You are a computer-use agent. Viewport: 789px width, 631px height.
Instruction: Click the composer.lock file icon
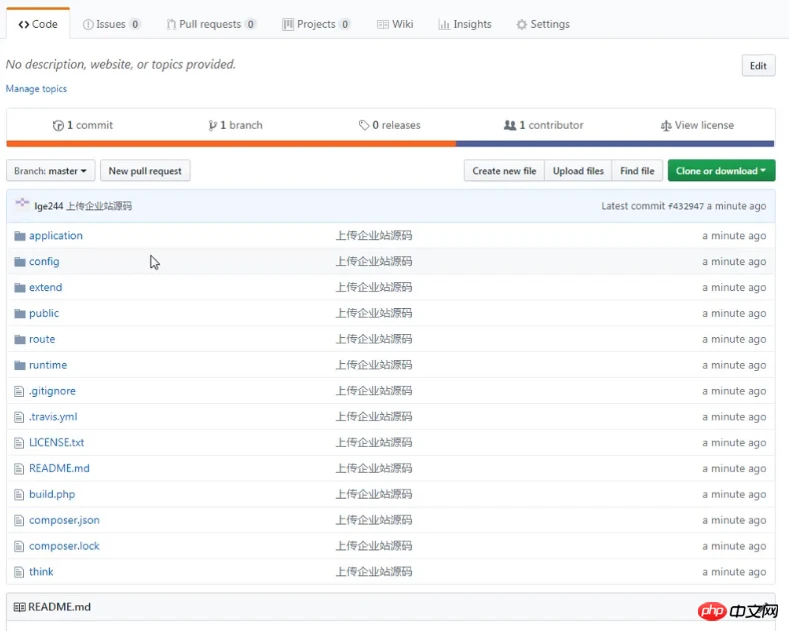[x=19, y=546]
